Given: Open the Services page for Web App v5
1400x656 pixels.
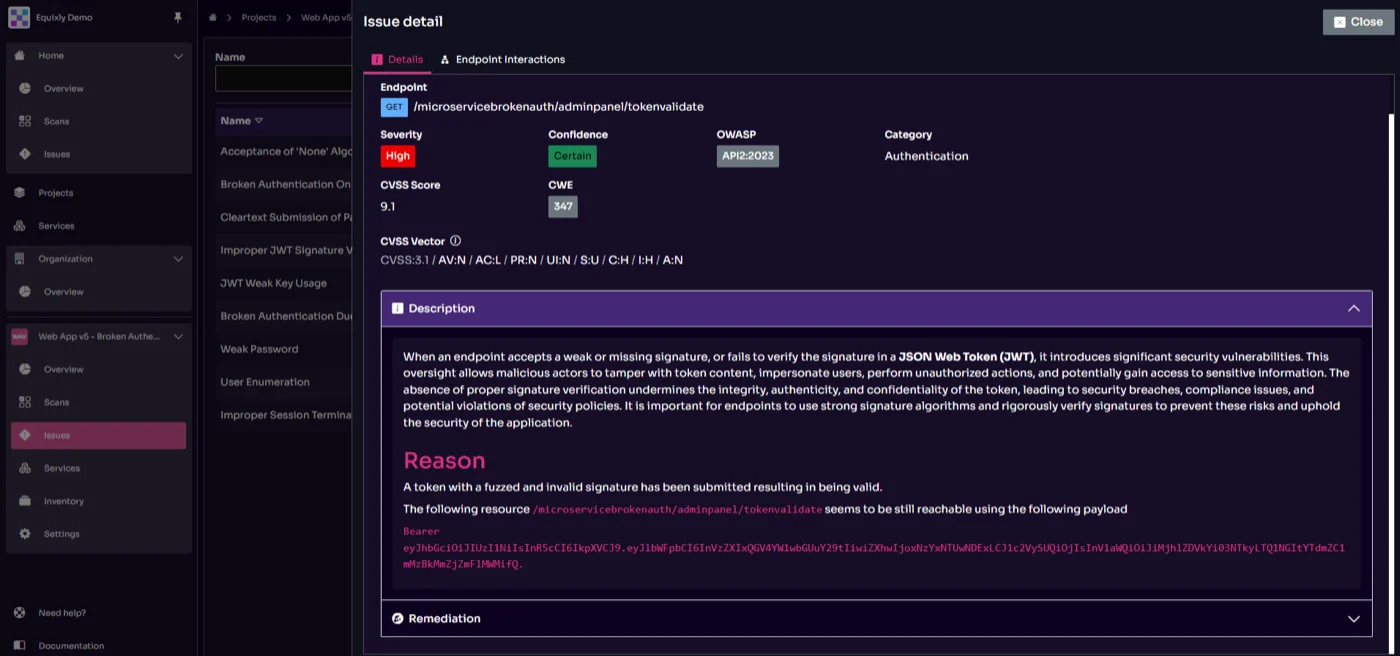Looking at the screenshot, I should [x=61, y=467].
